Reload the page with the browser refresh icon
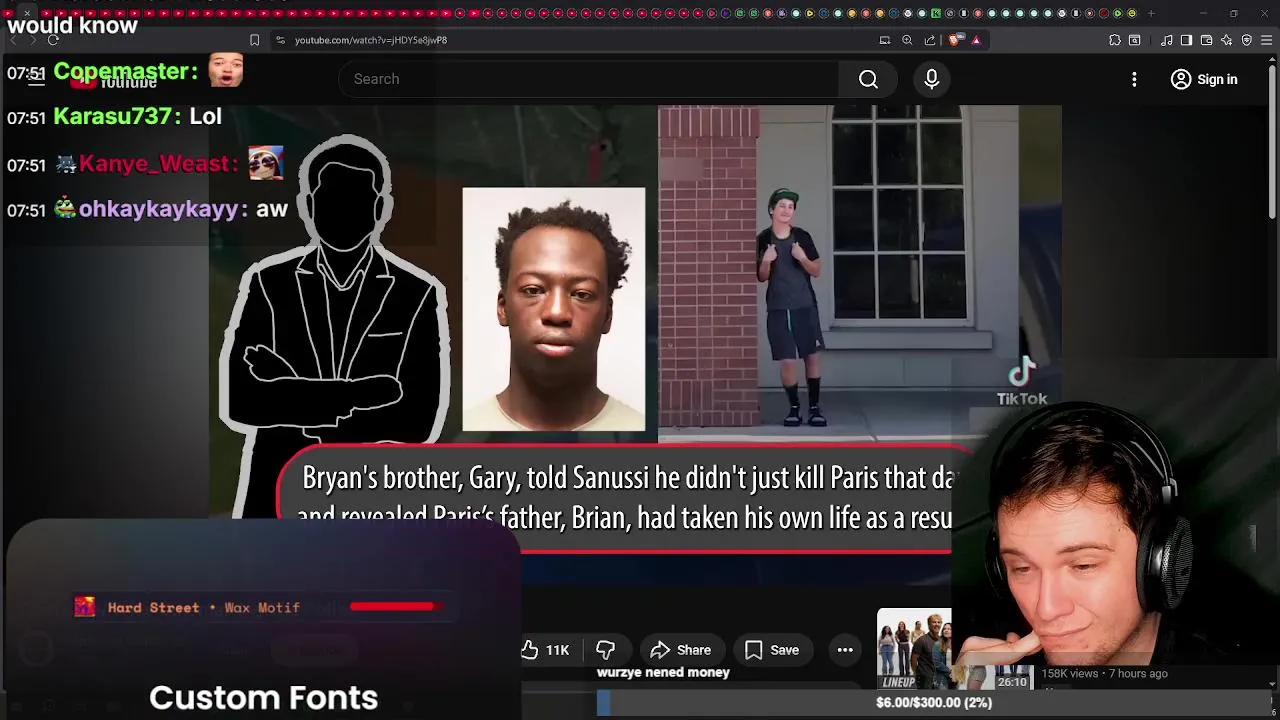This screenshot has width=1280, height=720. click(x=53, y=40)
